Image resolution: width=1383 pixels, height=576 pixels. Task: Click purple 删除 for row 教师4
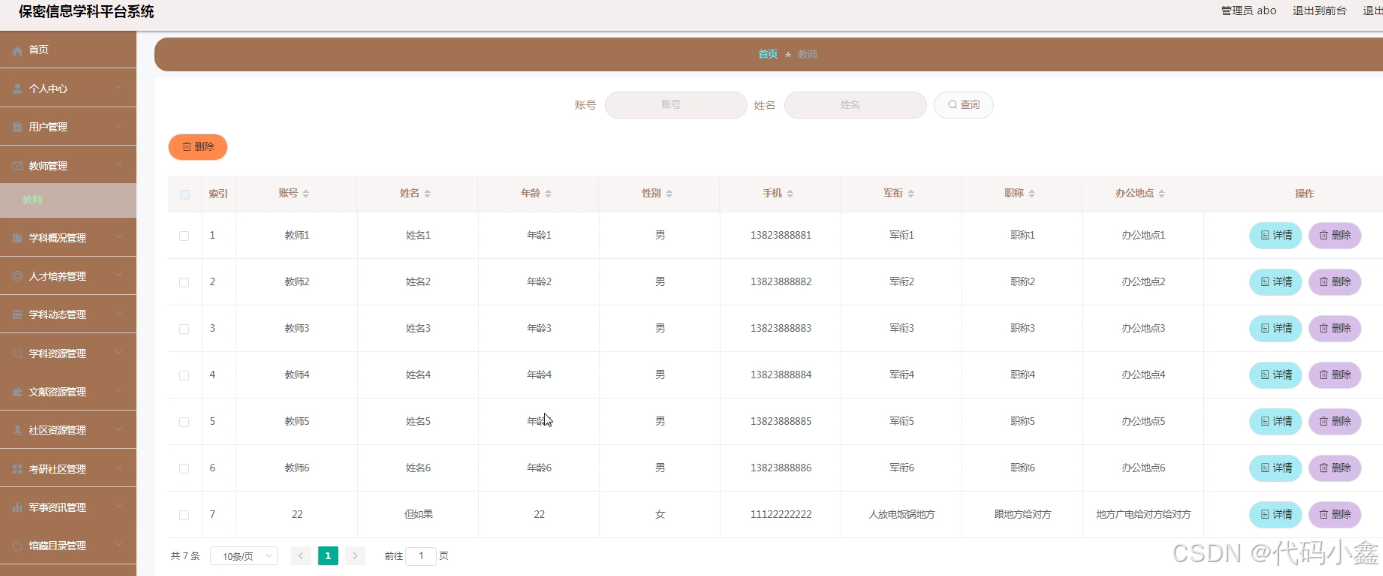click(x=1335, y=375)
